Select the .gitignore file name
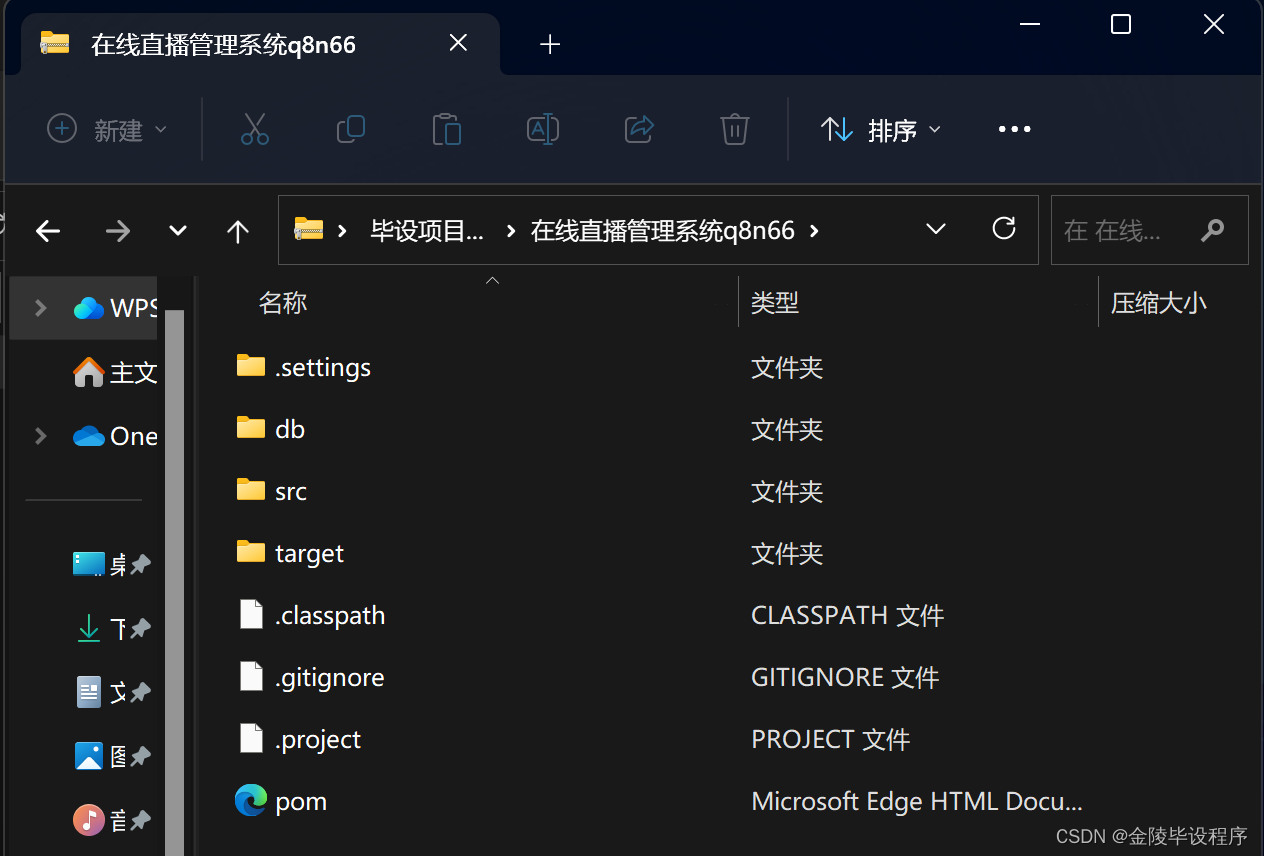 (x=330, y=677)
